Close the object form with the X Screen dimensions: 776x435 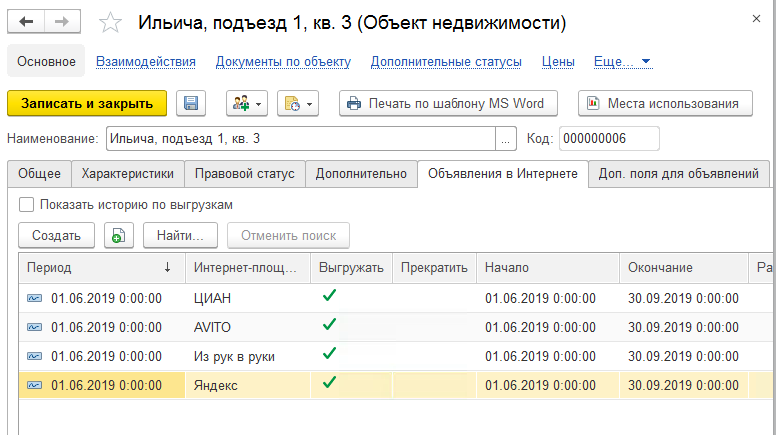[x=756, y=19]
